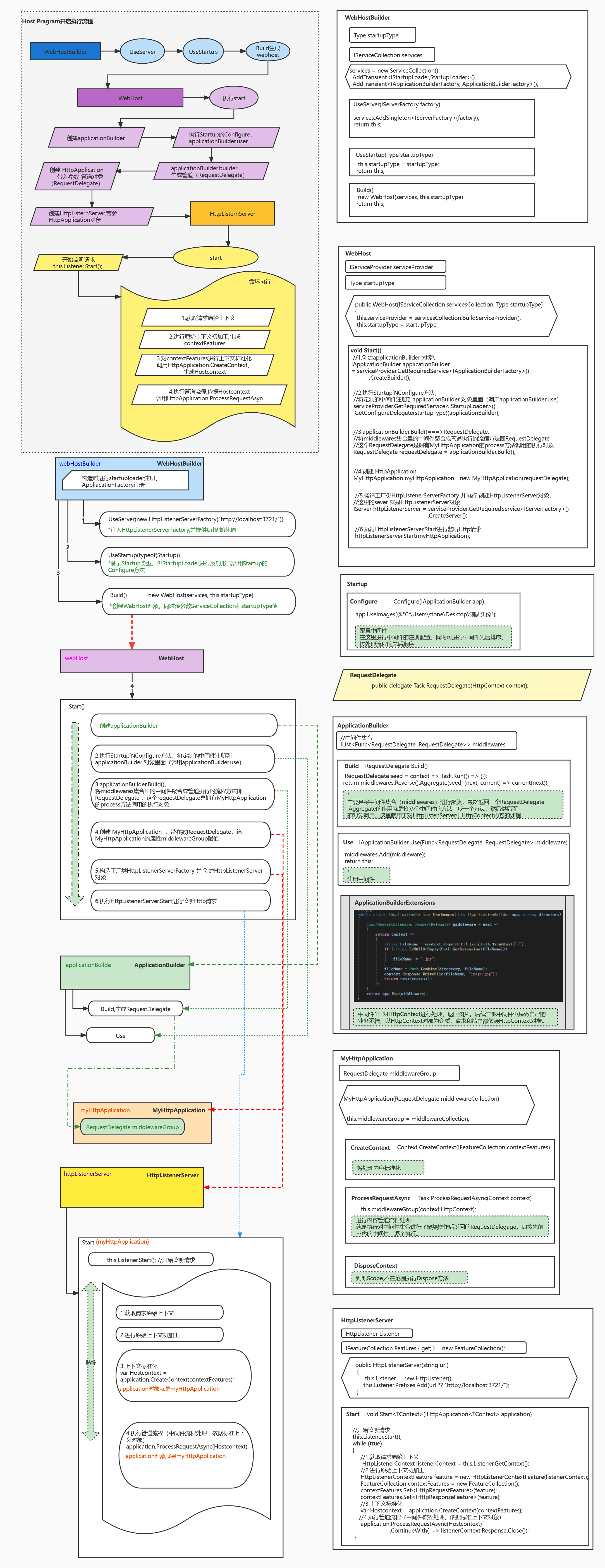Click the purple WebHost rectangle
The width and height of the screenshot is (605, 1568).
pos(130,97)
